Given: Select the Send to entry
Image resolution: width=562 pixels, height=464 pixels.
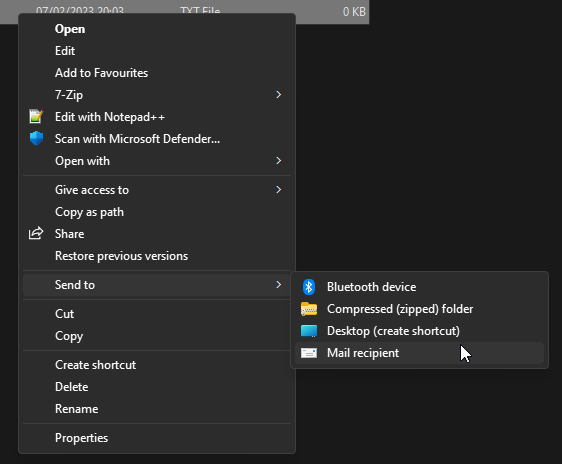Looking at the screenshot, I should coord(157,285).
